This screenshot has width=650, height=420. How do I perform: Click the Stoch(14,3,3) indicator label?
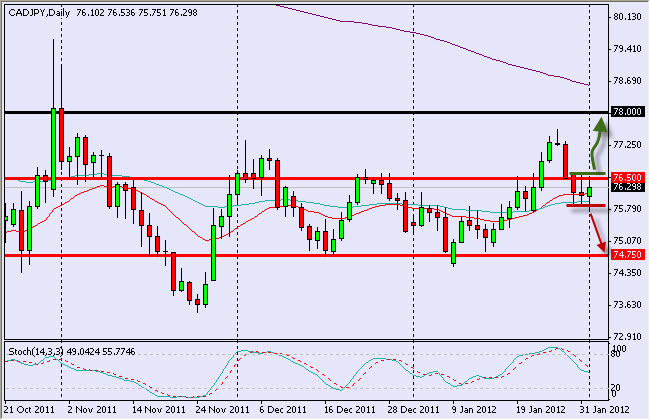36,352
